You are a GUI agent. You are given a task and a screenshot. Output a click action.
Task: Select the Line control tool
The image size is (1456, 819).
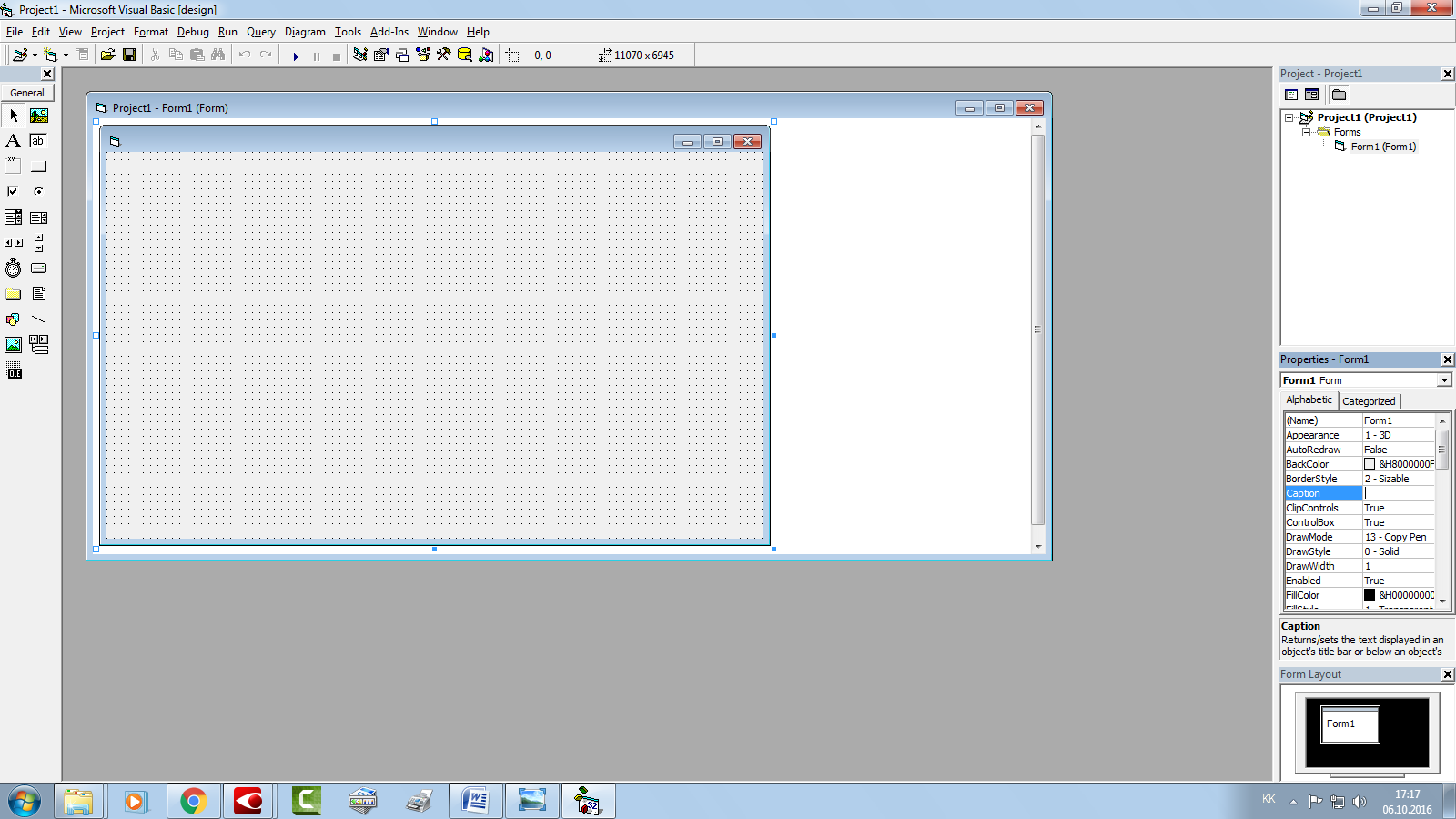pos(39,319)
